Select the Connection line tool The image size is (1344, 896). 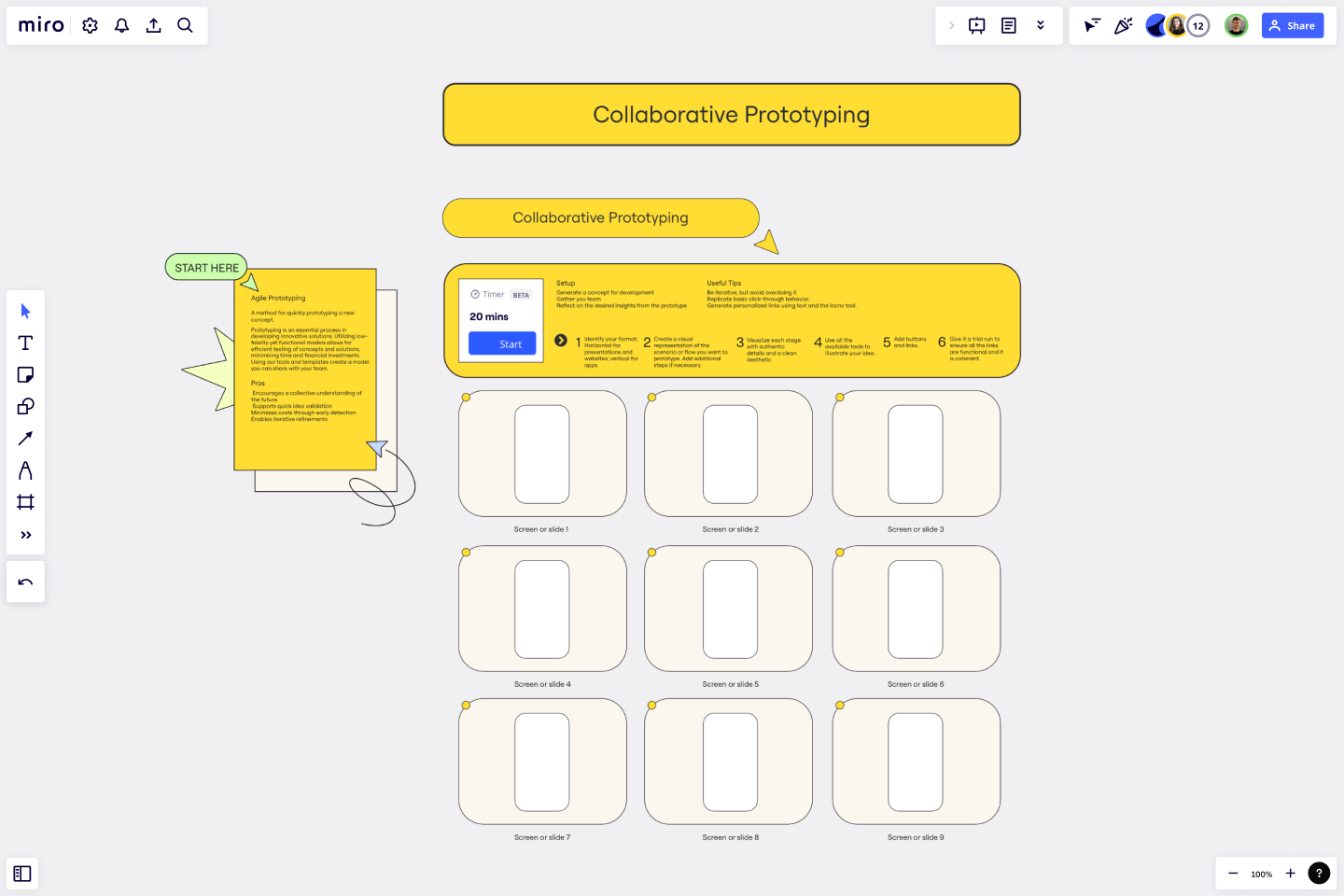pos(25,438)
